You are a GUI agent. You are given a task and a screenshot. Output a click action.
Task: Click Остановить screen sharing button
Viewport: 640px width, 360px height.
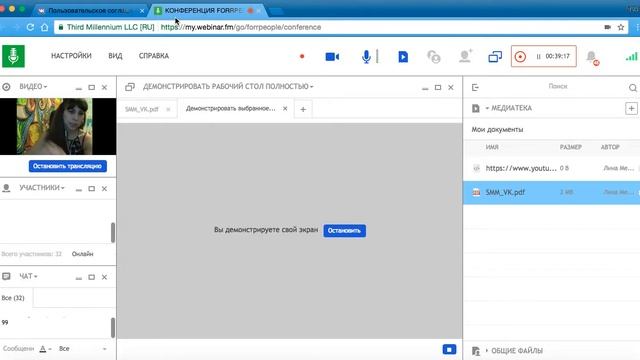point(344,231)
